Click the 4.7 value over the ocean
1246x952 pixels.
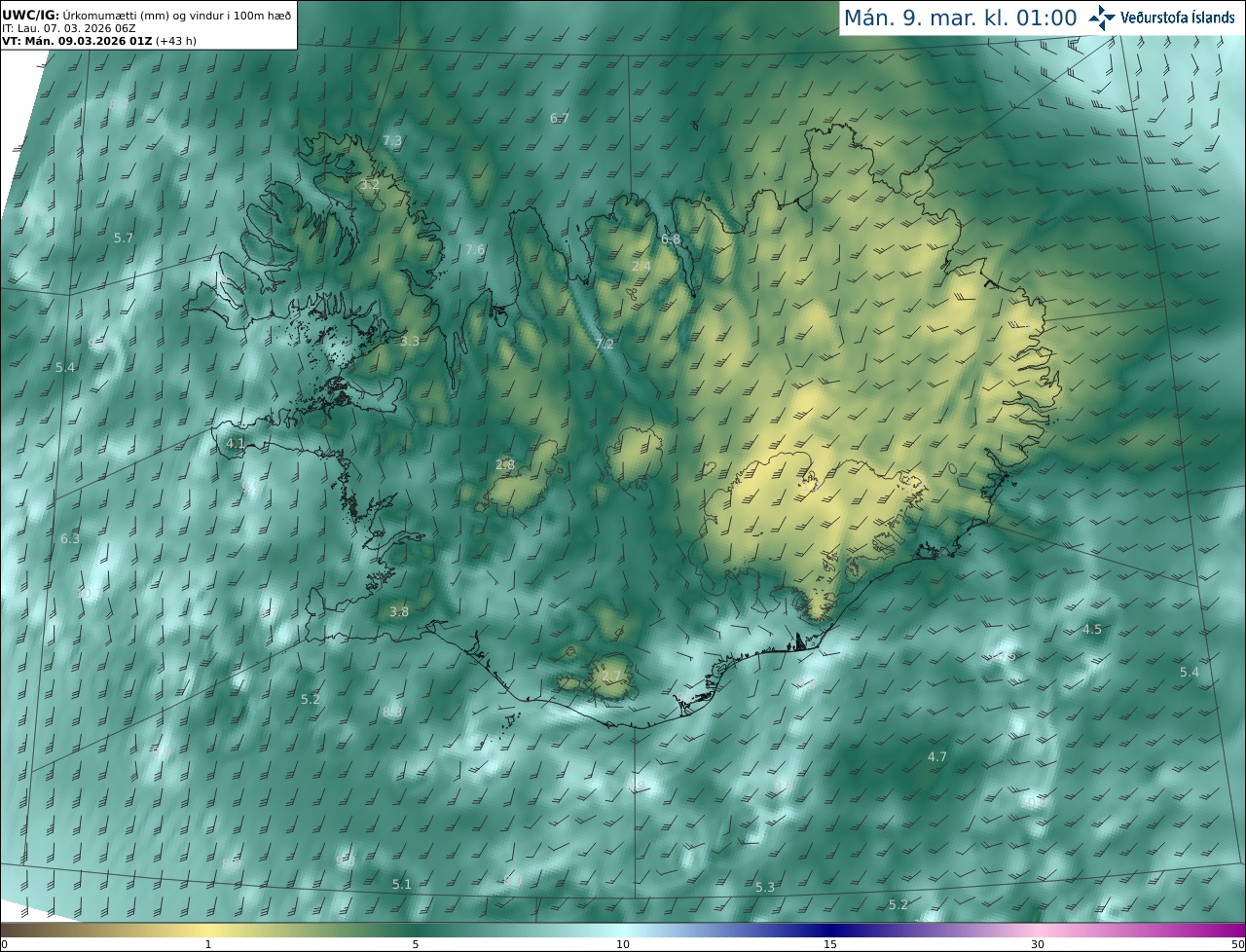pos(936,756)
